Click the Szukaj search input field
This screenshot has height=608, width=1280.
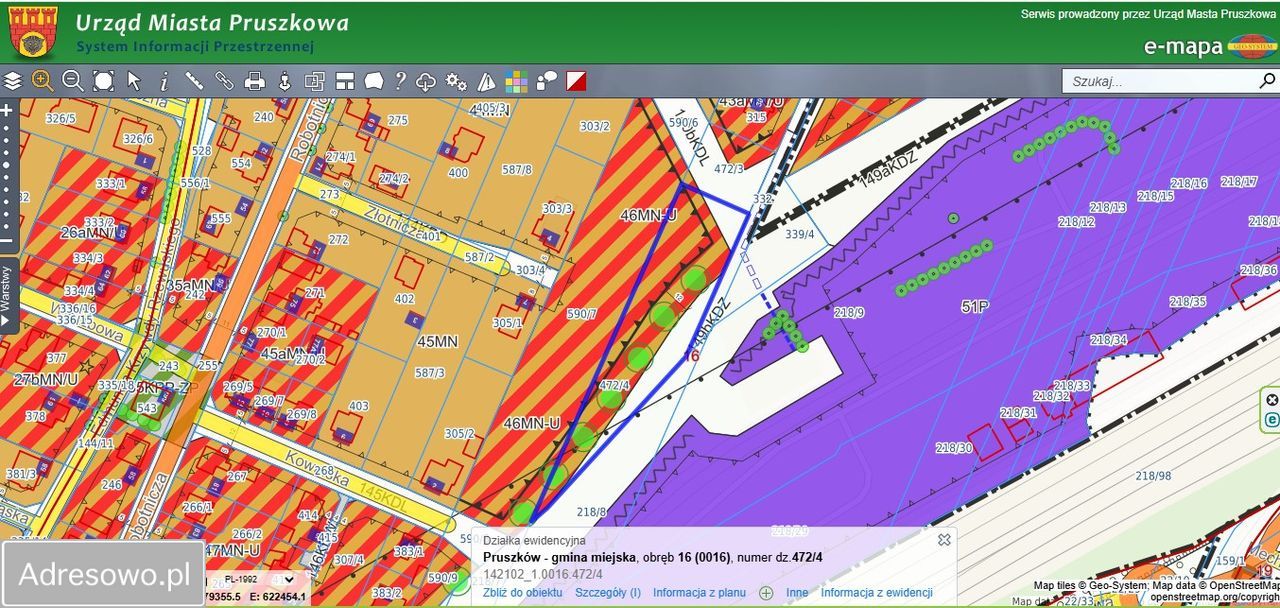(1155, 81)
